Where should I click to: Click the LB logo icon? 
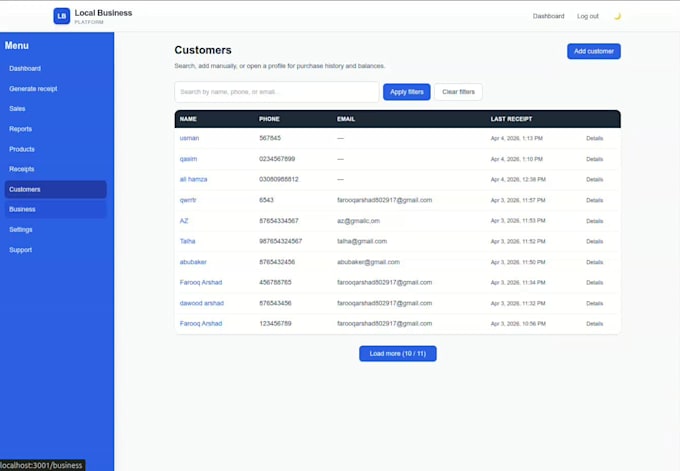[x=62, y=16]
